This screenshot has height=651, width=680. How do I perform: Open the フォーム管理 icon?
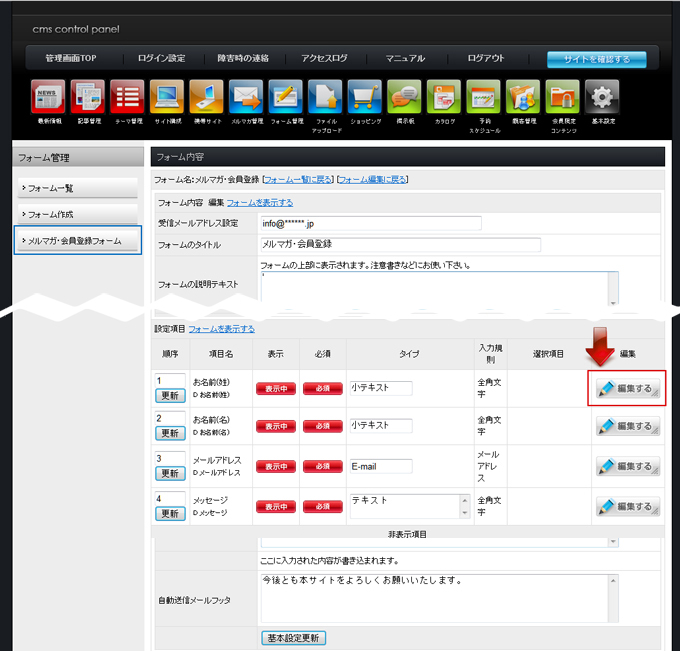[286, 98]
